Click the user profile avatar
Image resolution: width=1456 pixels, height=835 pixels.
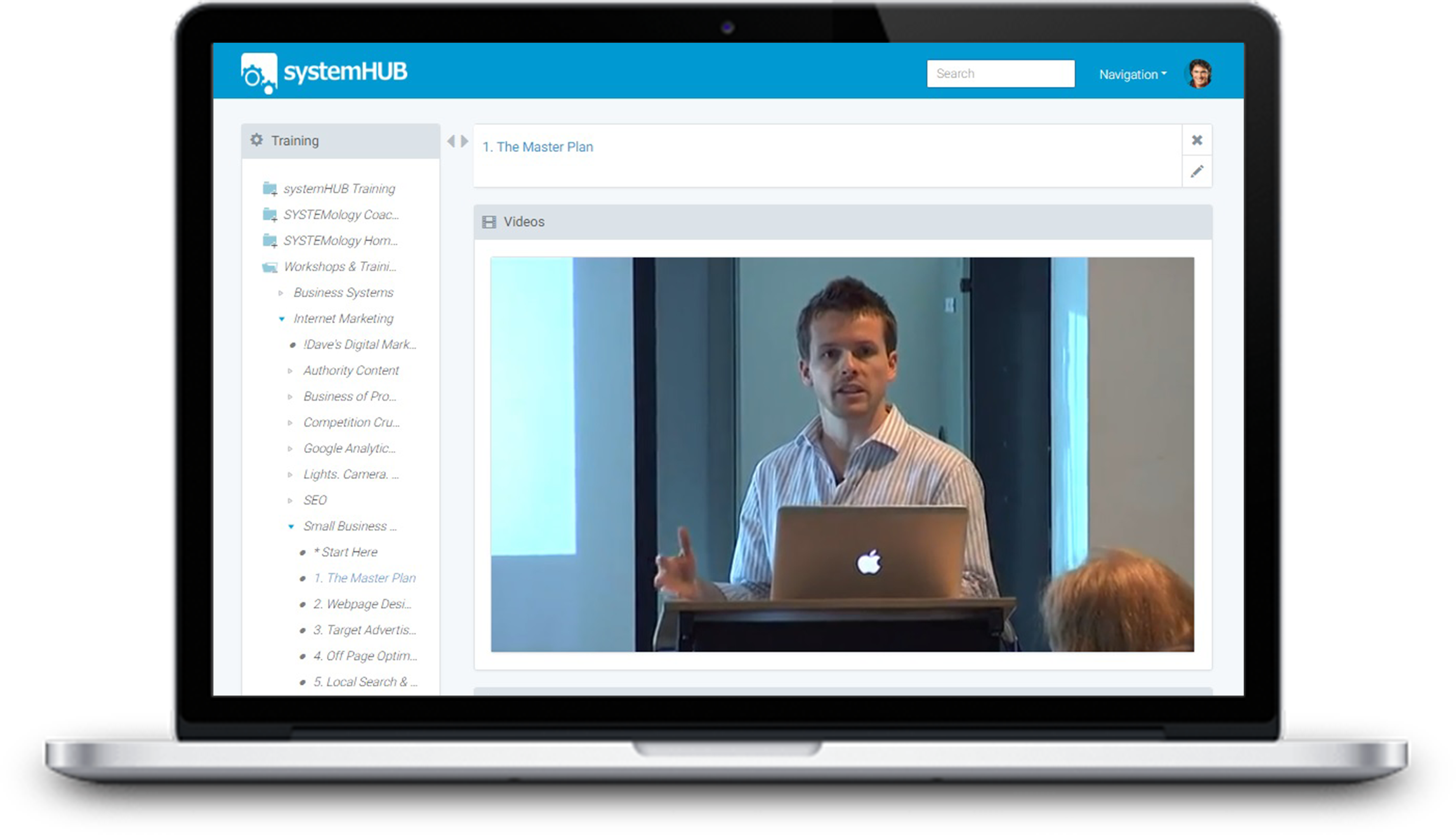point(1198,73)
